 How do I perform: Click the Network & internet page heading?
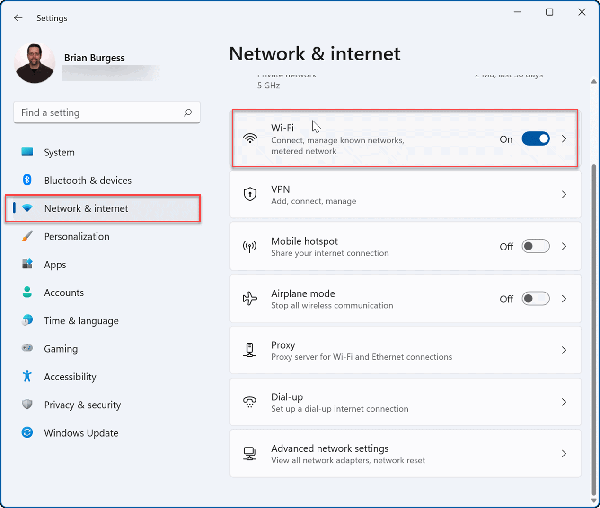click(315, 54)
